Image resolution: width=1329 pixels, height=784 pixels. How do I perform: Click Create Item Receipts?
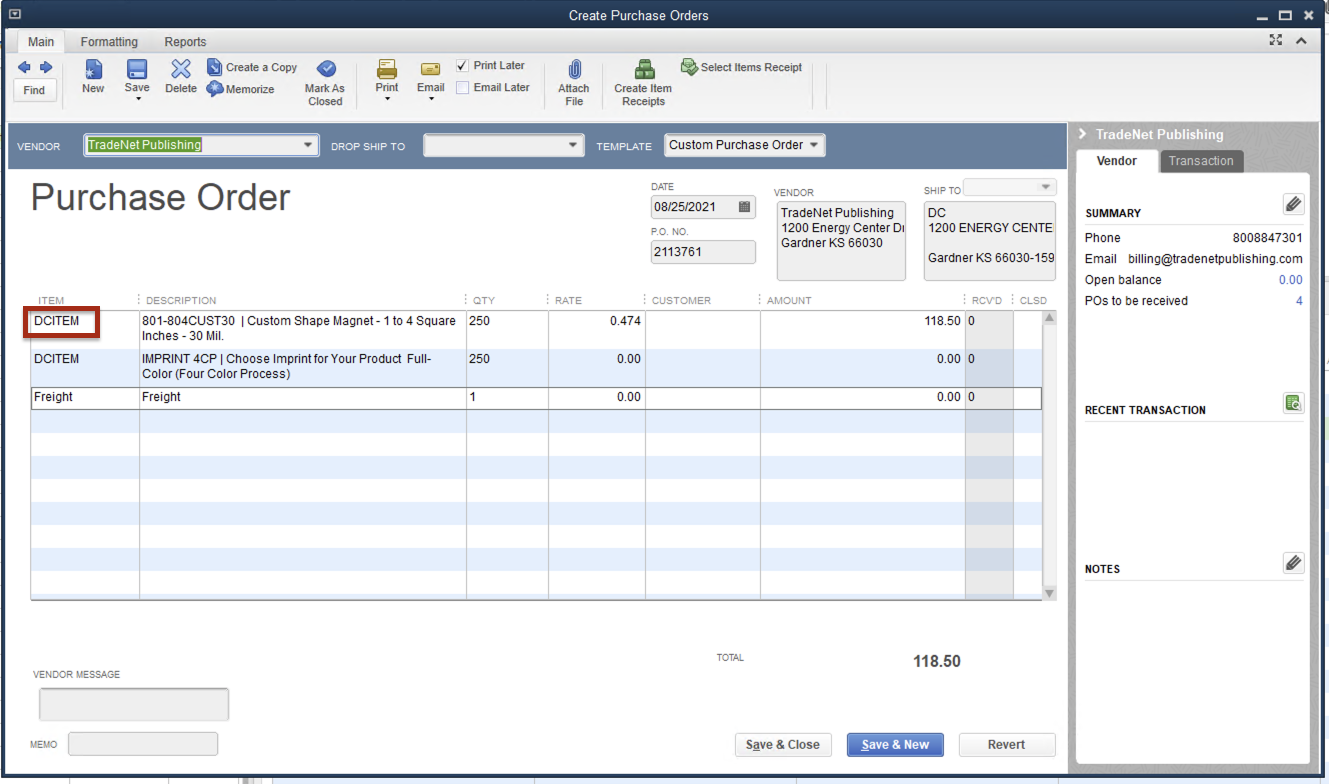click(x=643, y=82)
